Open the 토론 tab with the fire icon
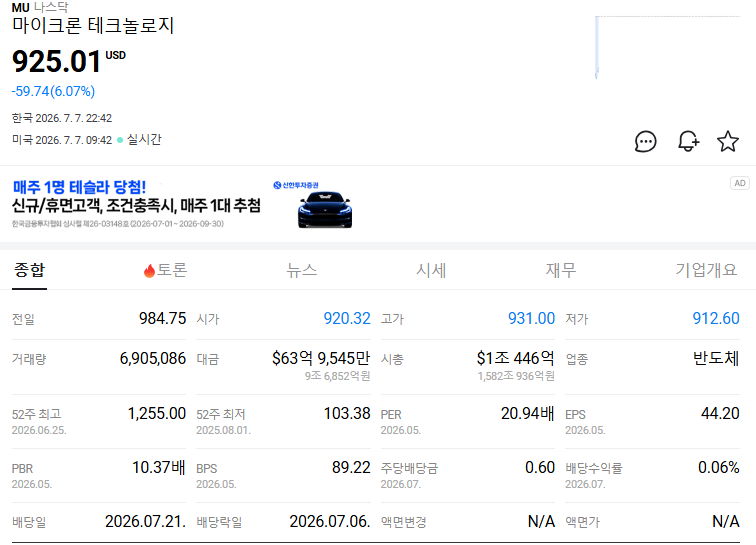Viewport: 756px width, 545px height. [x=165, y=270]
